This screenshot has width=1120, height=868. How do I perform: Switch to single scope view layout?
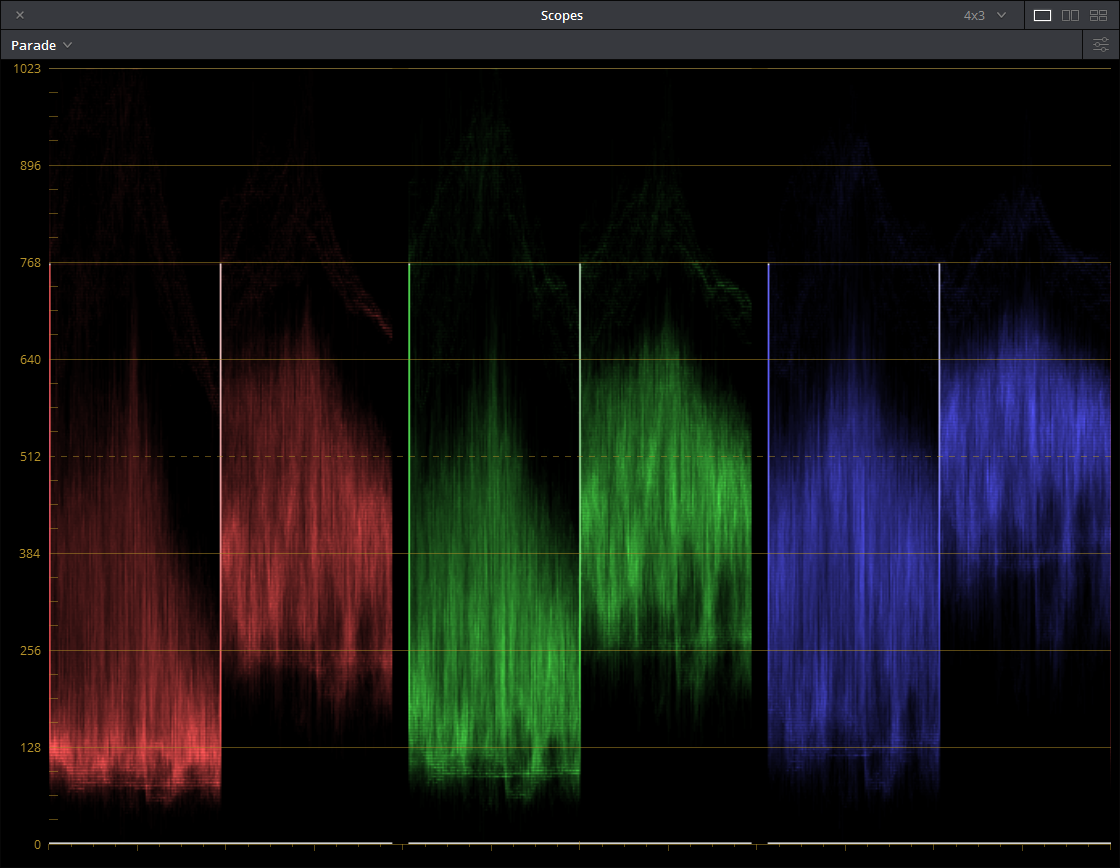point(1042,15)
